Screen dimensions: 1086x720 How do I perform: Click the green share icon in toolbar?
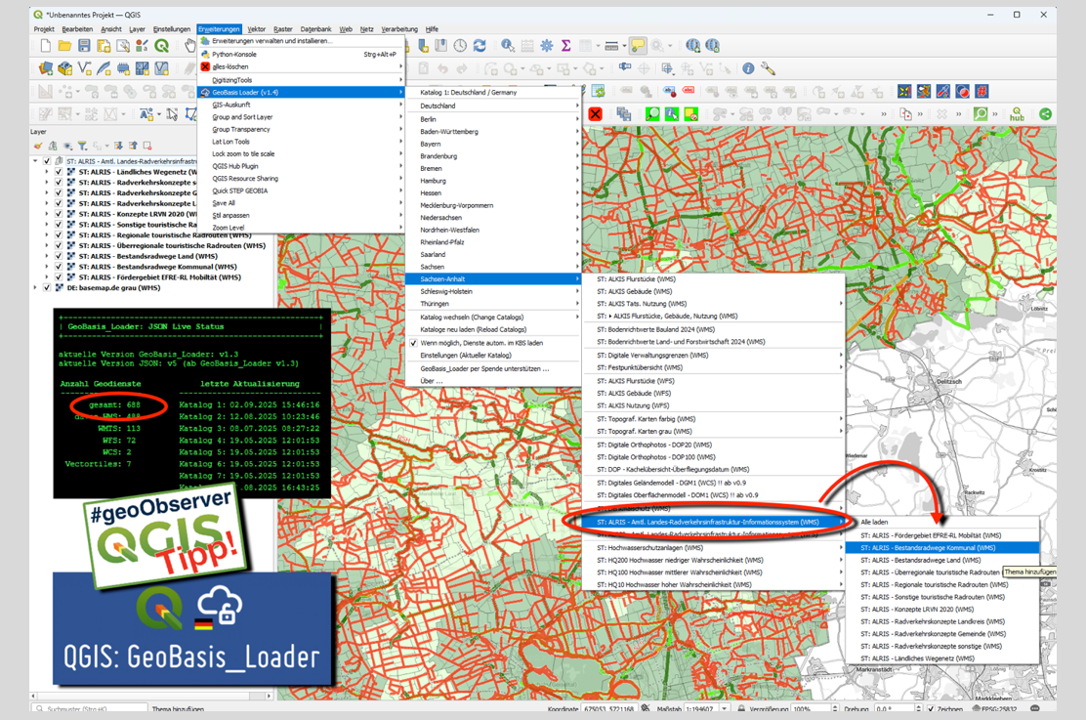pos(1045,114)
